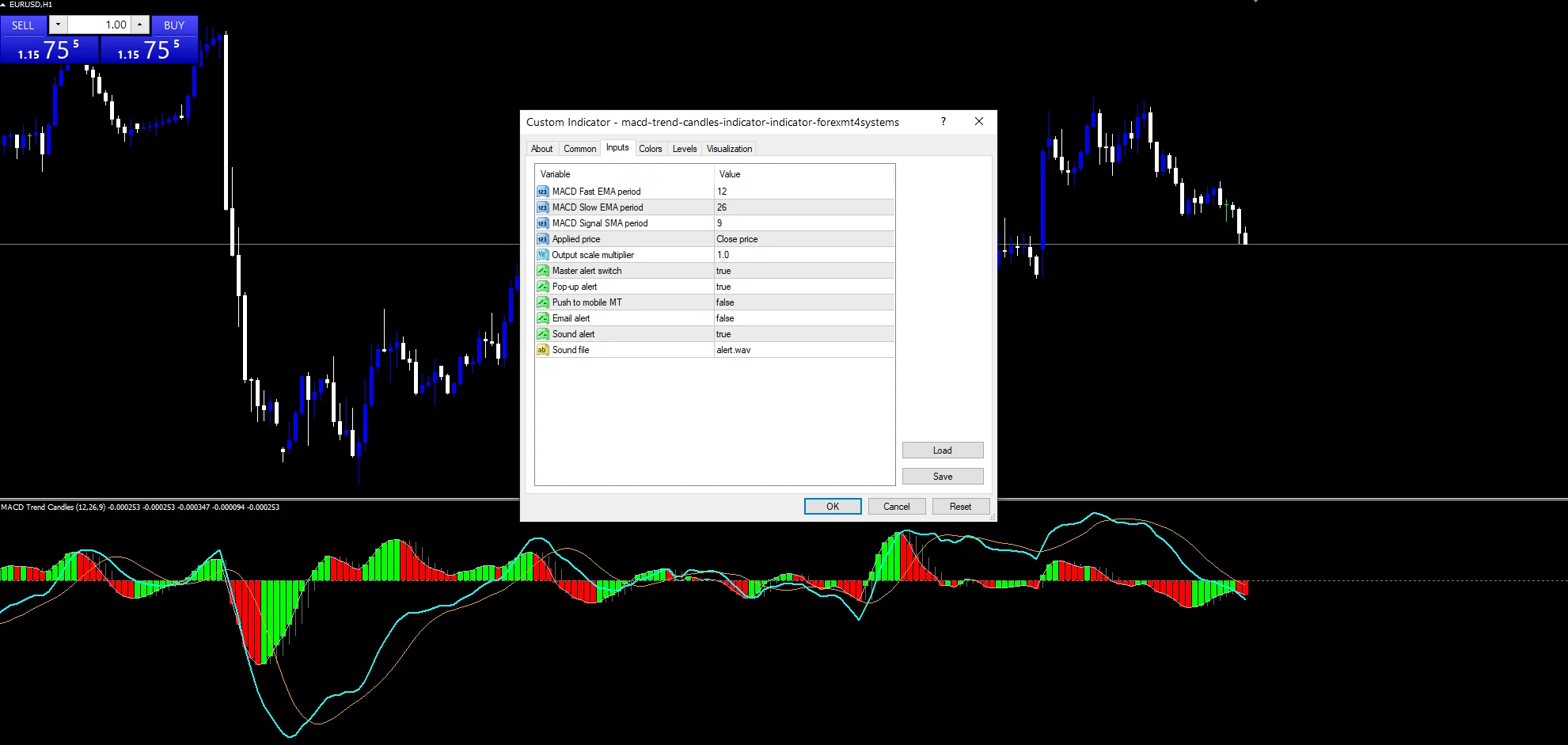Screen dimensions: 1568x745
Task: Click the SELL button
Action: point(23,25)
